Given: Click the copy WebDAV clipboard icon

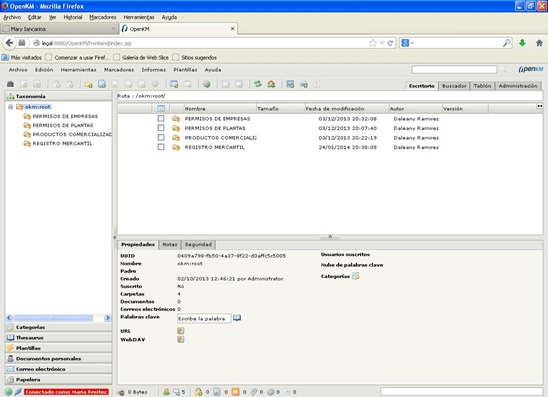Looking at the screenshot, I should pos(180,339).
